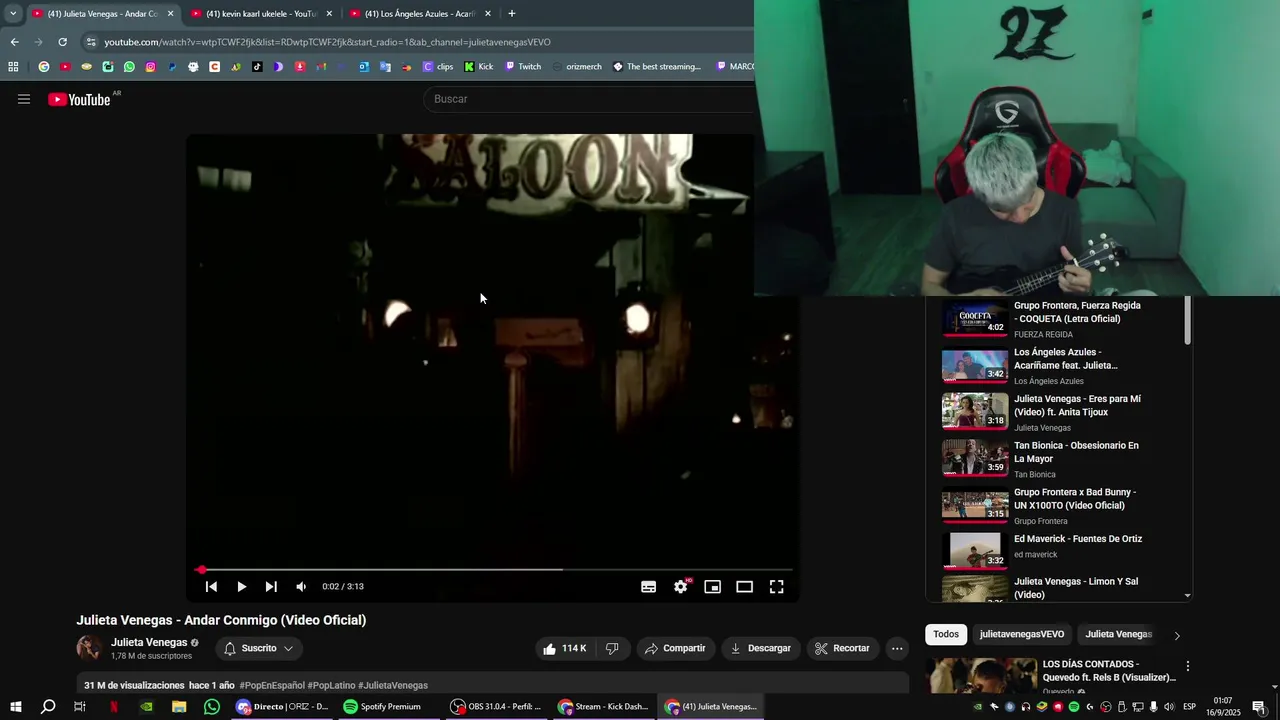Viewport: 1280px width, 720px height.
Task: Open the notification center icon
Action: click(1259, 706)
